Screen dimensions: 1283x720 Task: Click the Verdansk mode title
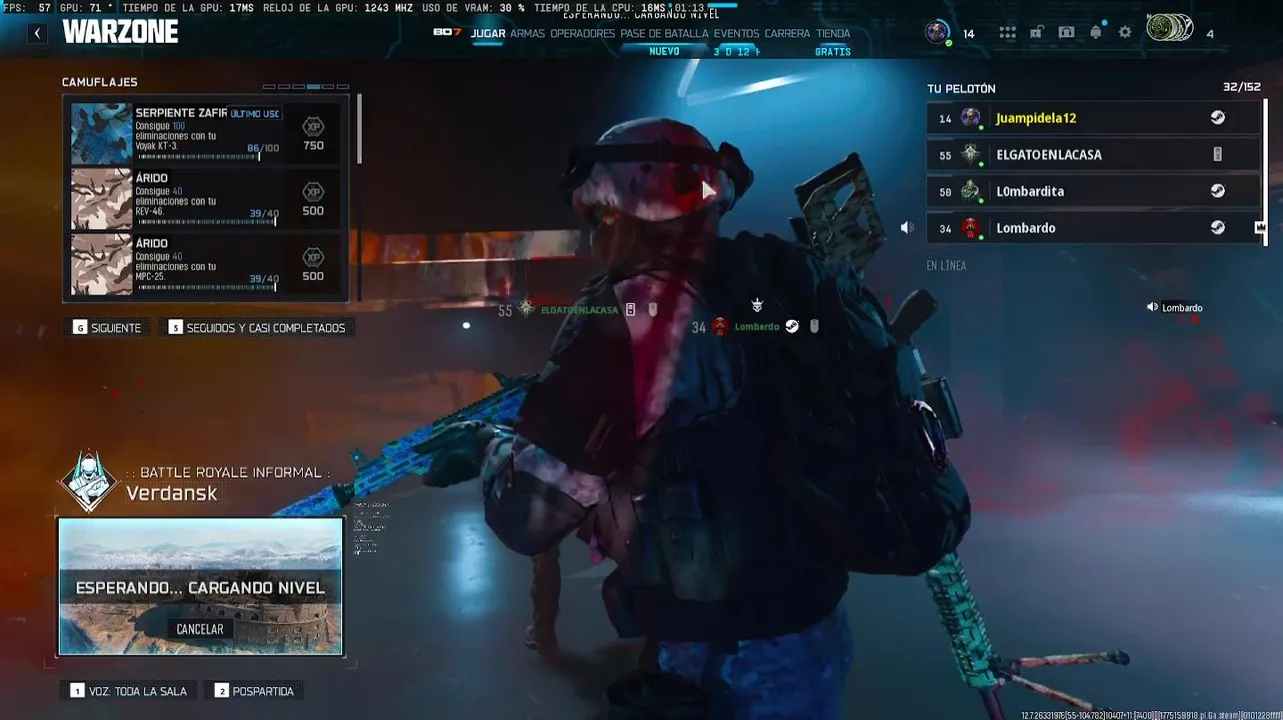coord(171,493)
